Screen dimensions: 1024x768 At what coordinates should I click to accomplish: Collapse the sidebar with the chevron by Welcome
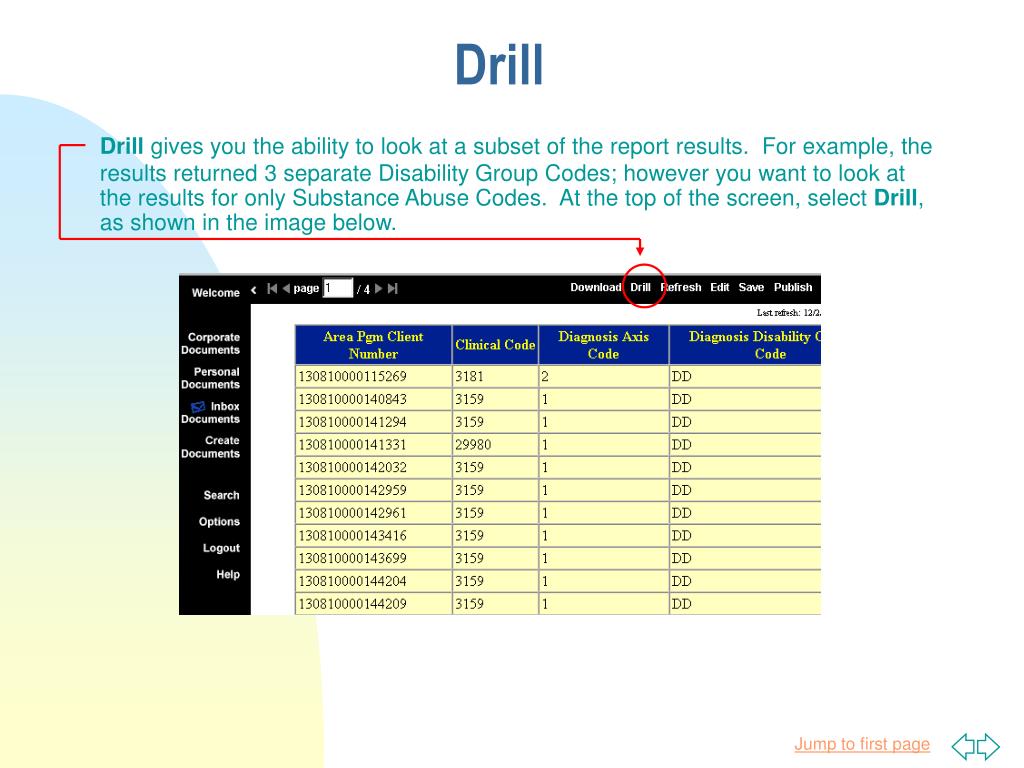tap(253, 290)
